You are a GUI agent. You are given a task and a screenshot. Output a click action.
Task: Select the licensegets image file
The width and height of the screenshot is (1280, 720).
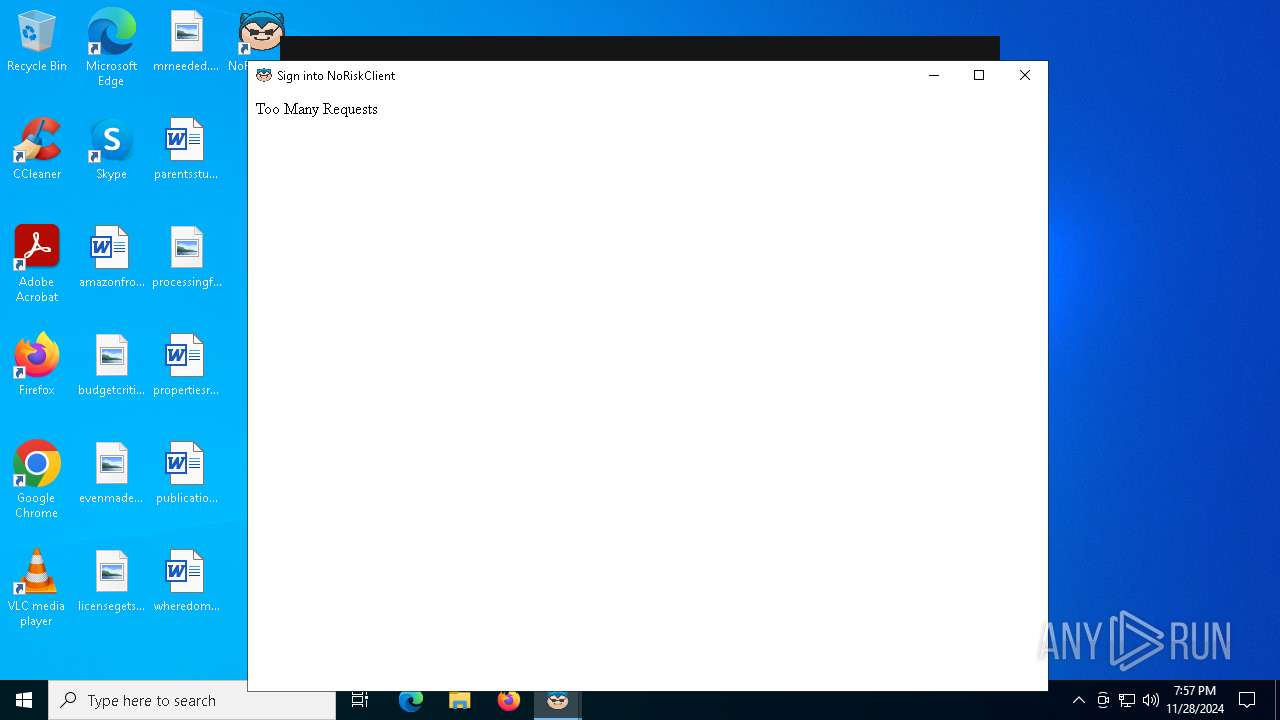111,582
